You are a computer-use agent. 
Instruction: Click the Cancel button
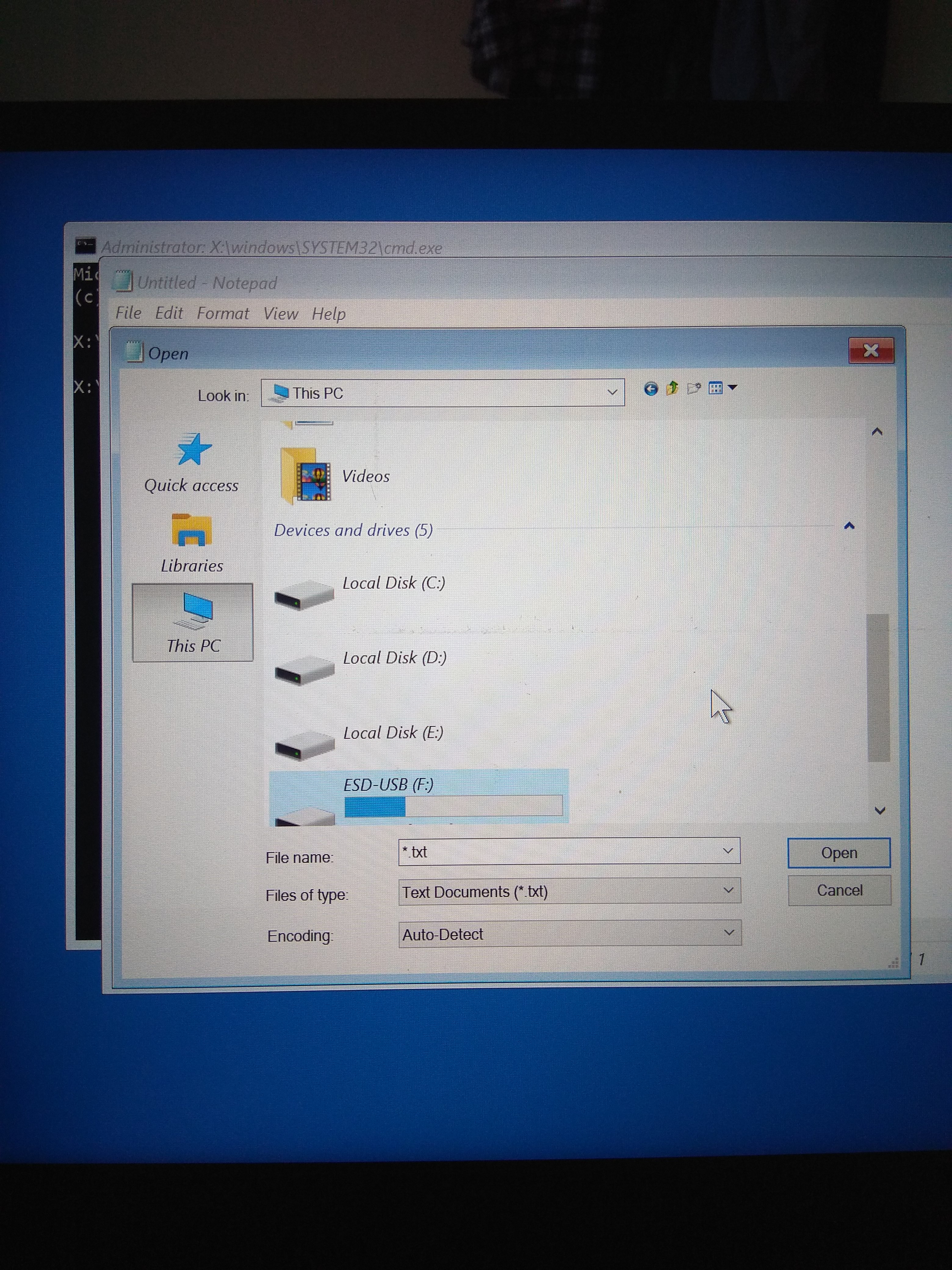pos(839,891)
